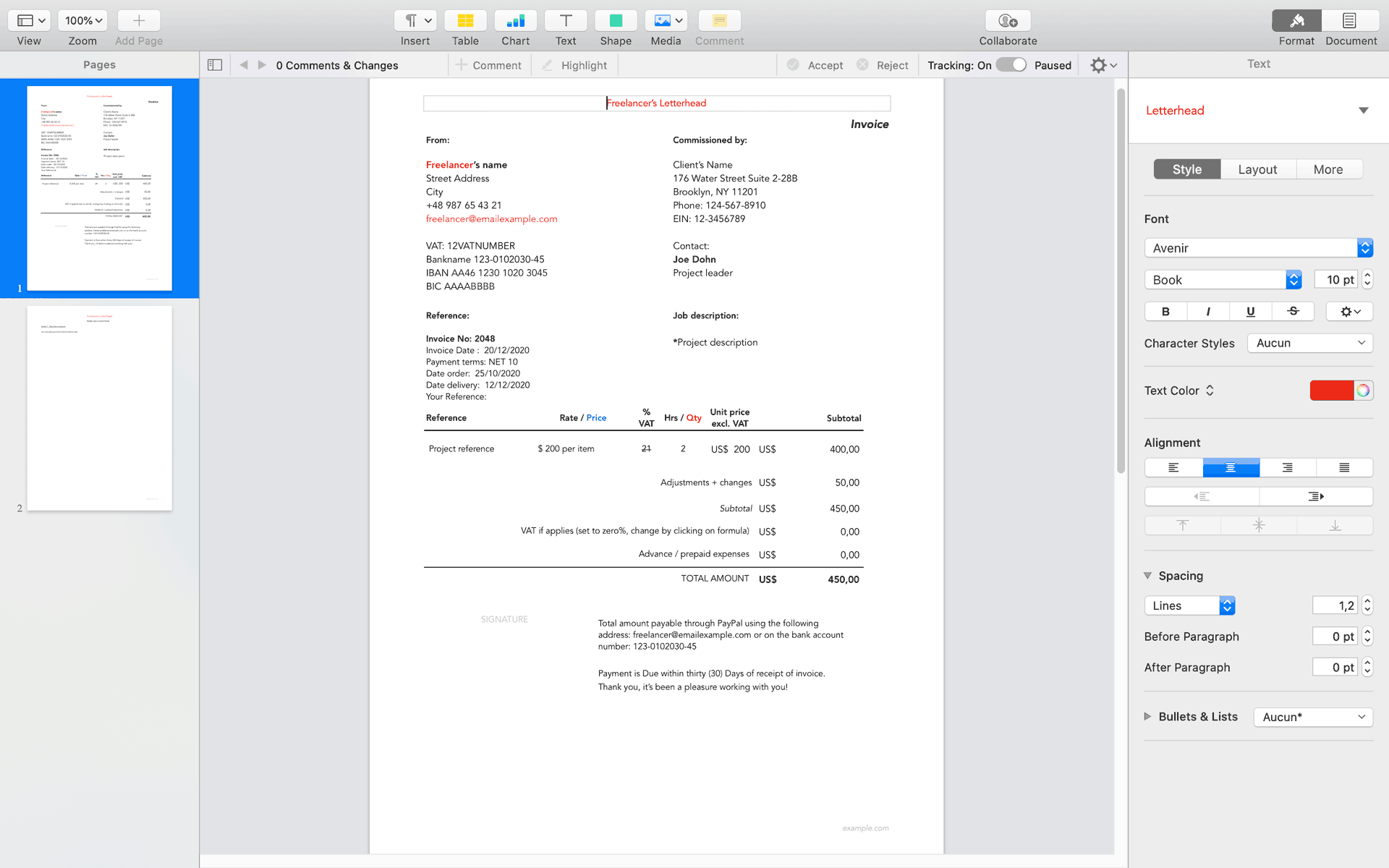Toggle bold text style button
This screenshot has height=868, width=1389.
[1165, 311]
